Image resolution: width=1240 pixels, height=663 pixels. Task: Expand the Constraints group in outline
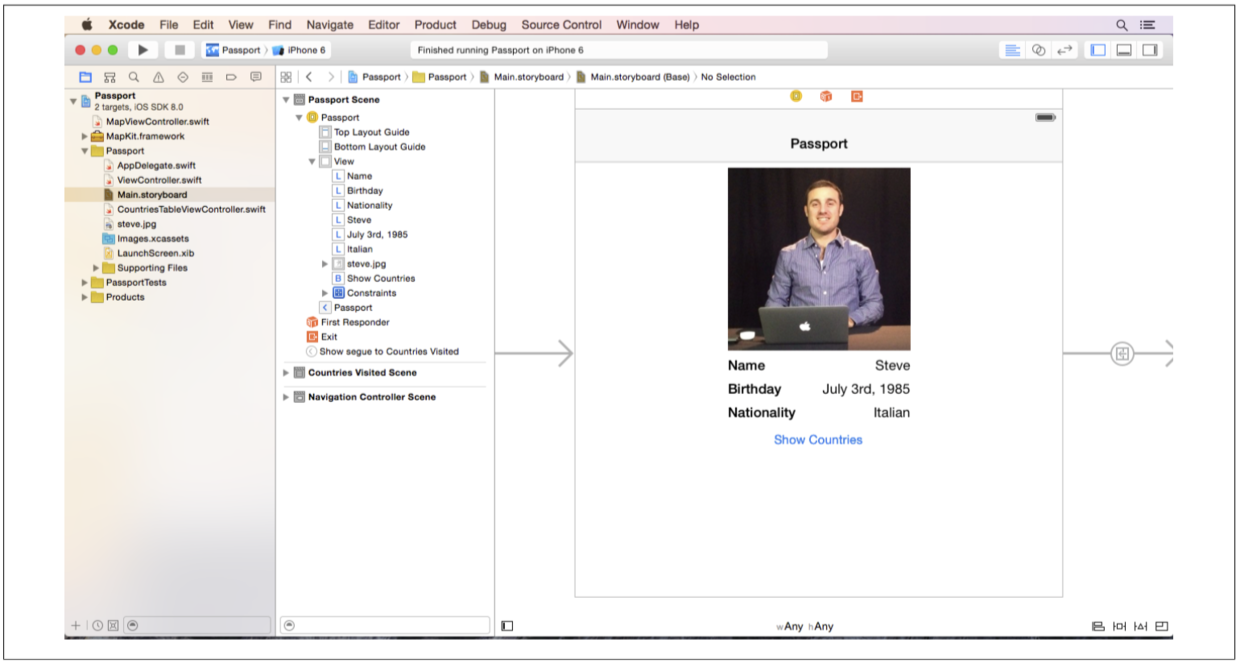325,293
